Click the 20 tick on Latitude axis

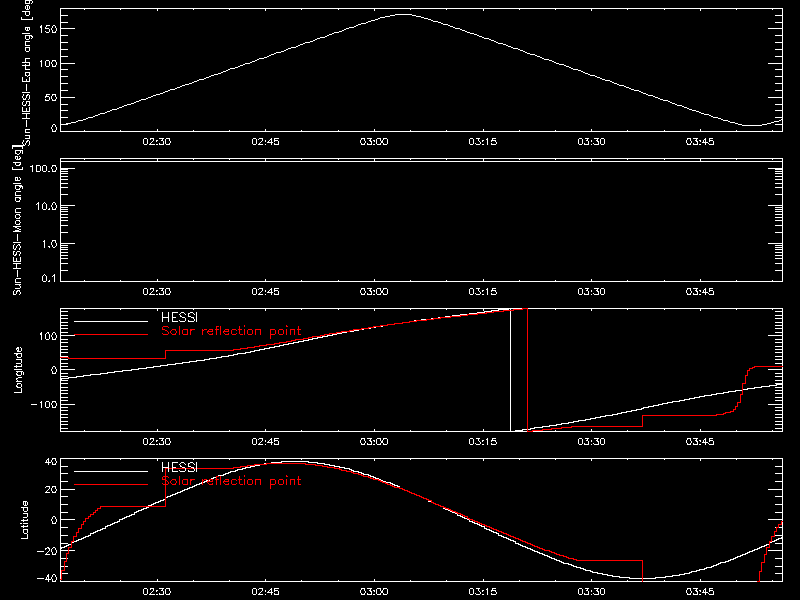(51, 489)
